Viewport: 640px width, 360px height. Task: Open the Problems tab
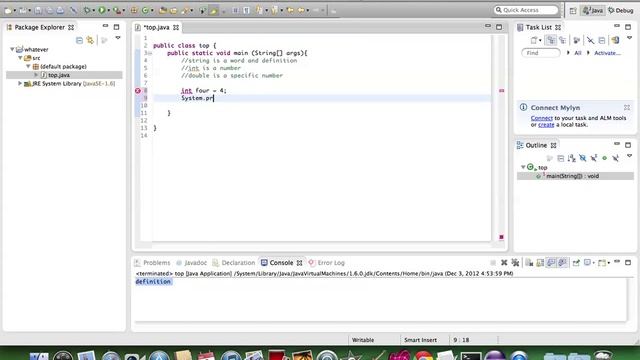pyautogui.click(x=152, y=263)
